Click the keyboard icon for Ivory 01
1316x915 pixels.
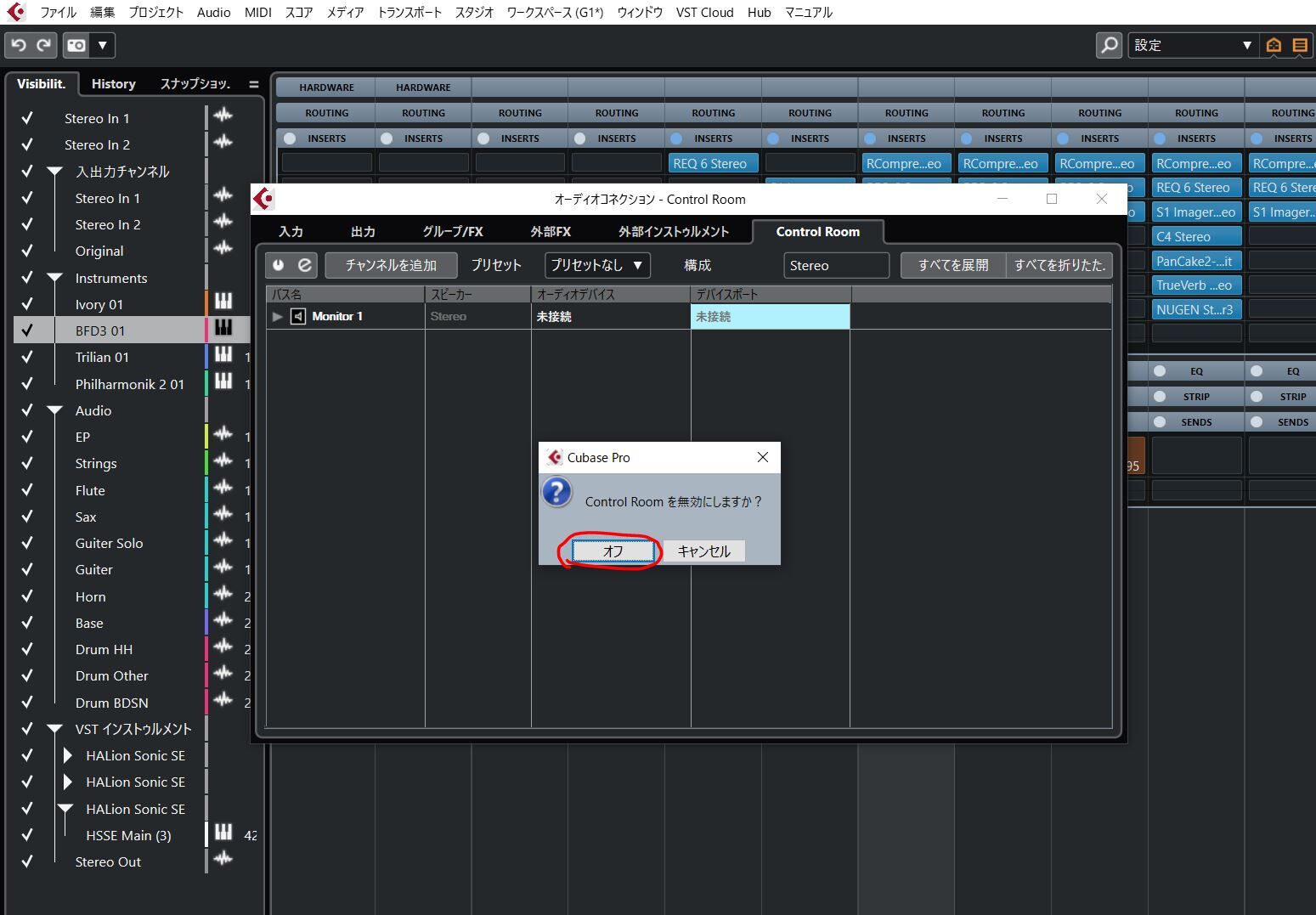[223, 302]
